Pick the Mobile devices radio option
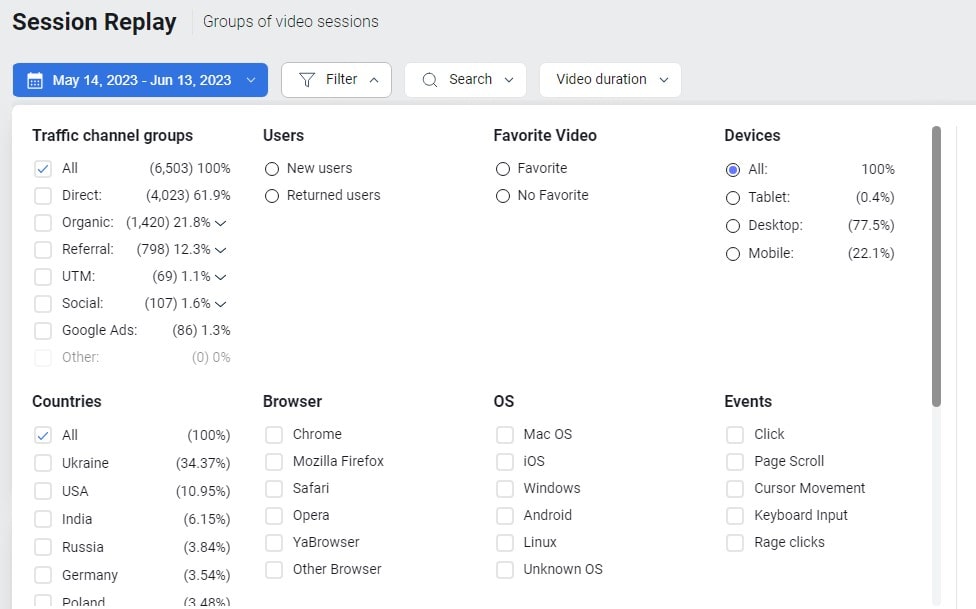This screenshot has width=976, height=609. (733, 254)
